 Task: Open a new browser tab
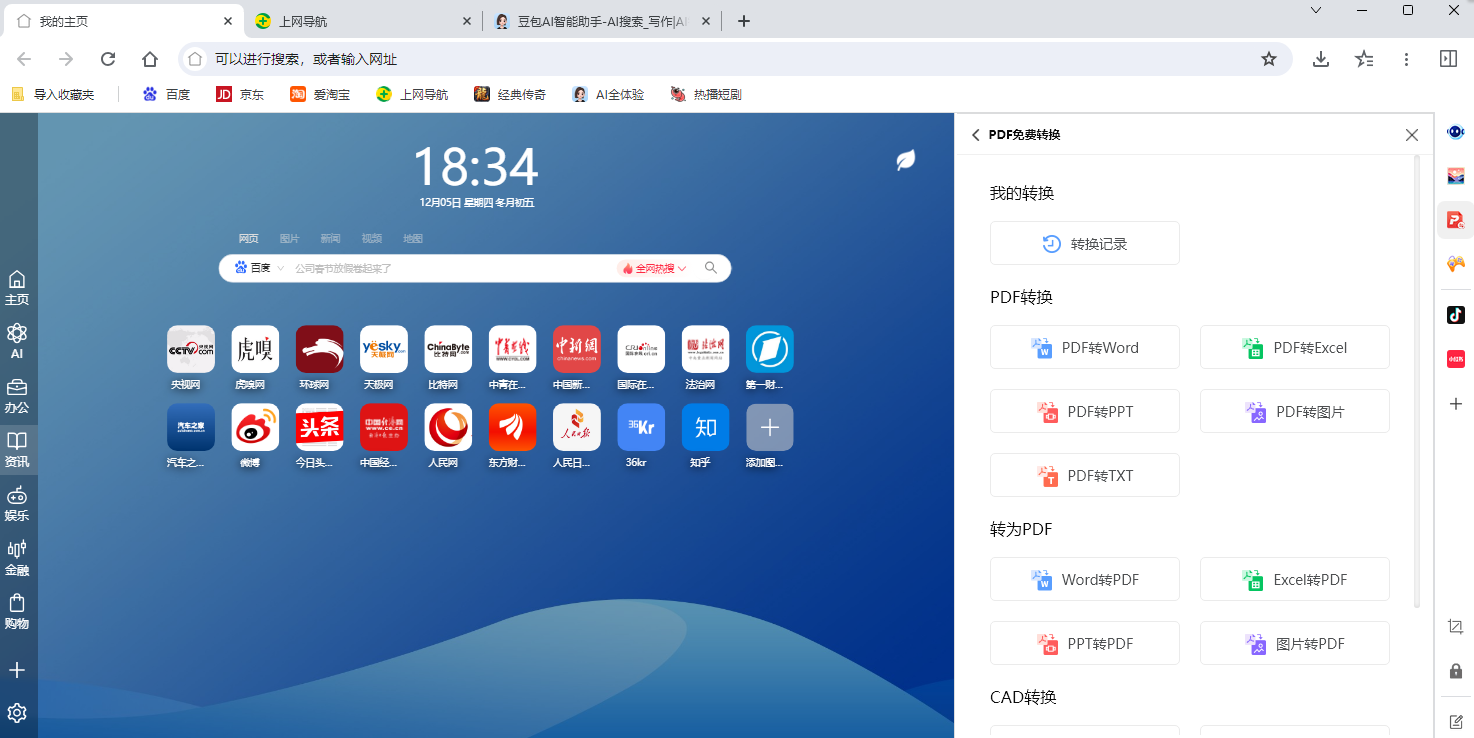pos(743,21)
